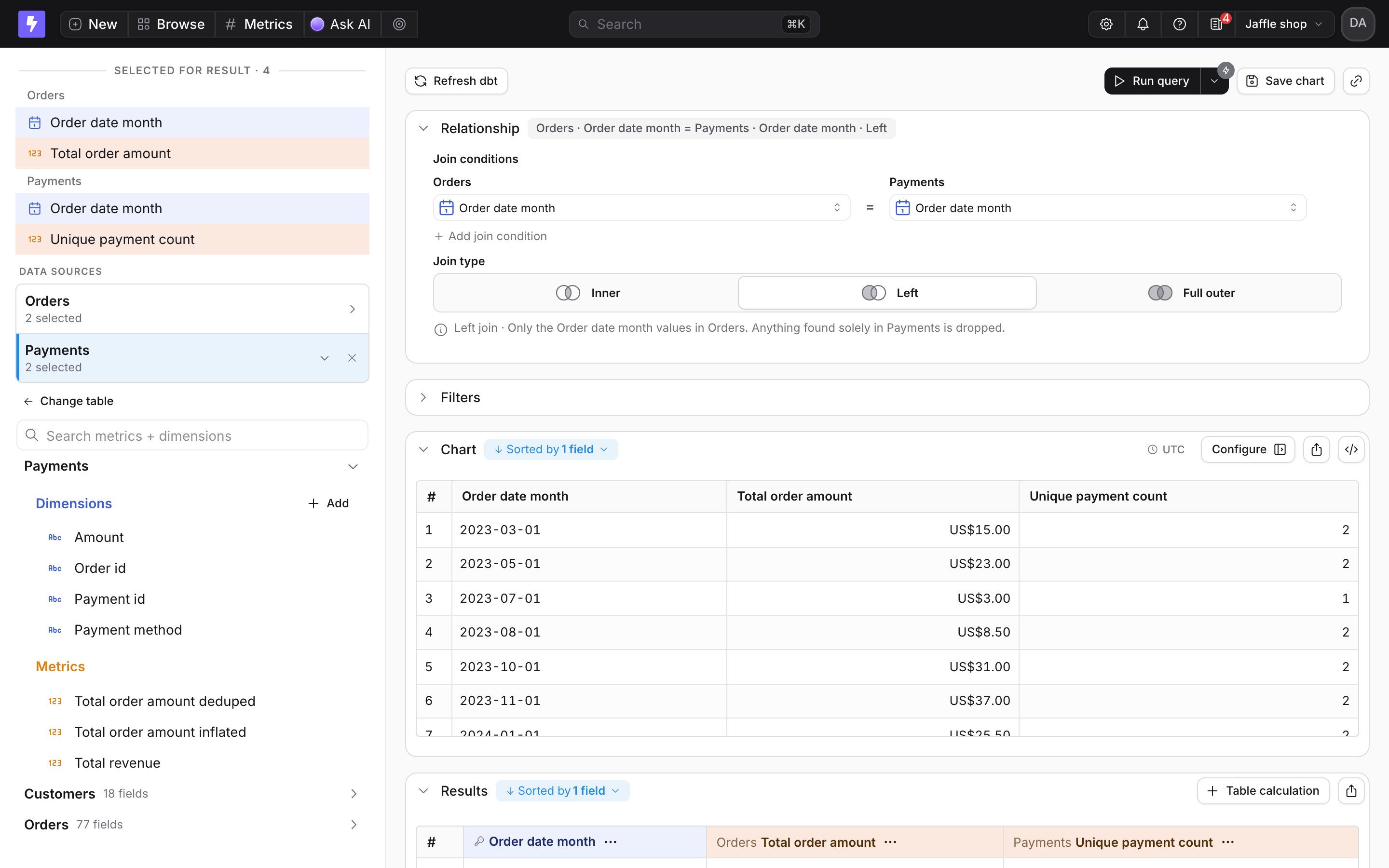
Task: Open the DA user avatar menu
Action: pyautogui.click(x=1358, y=24)
